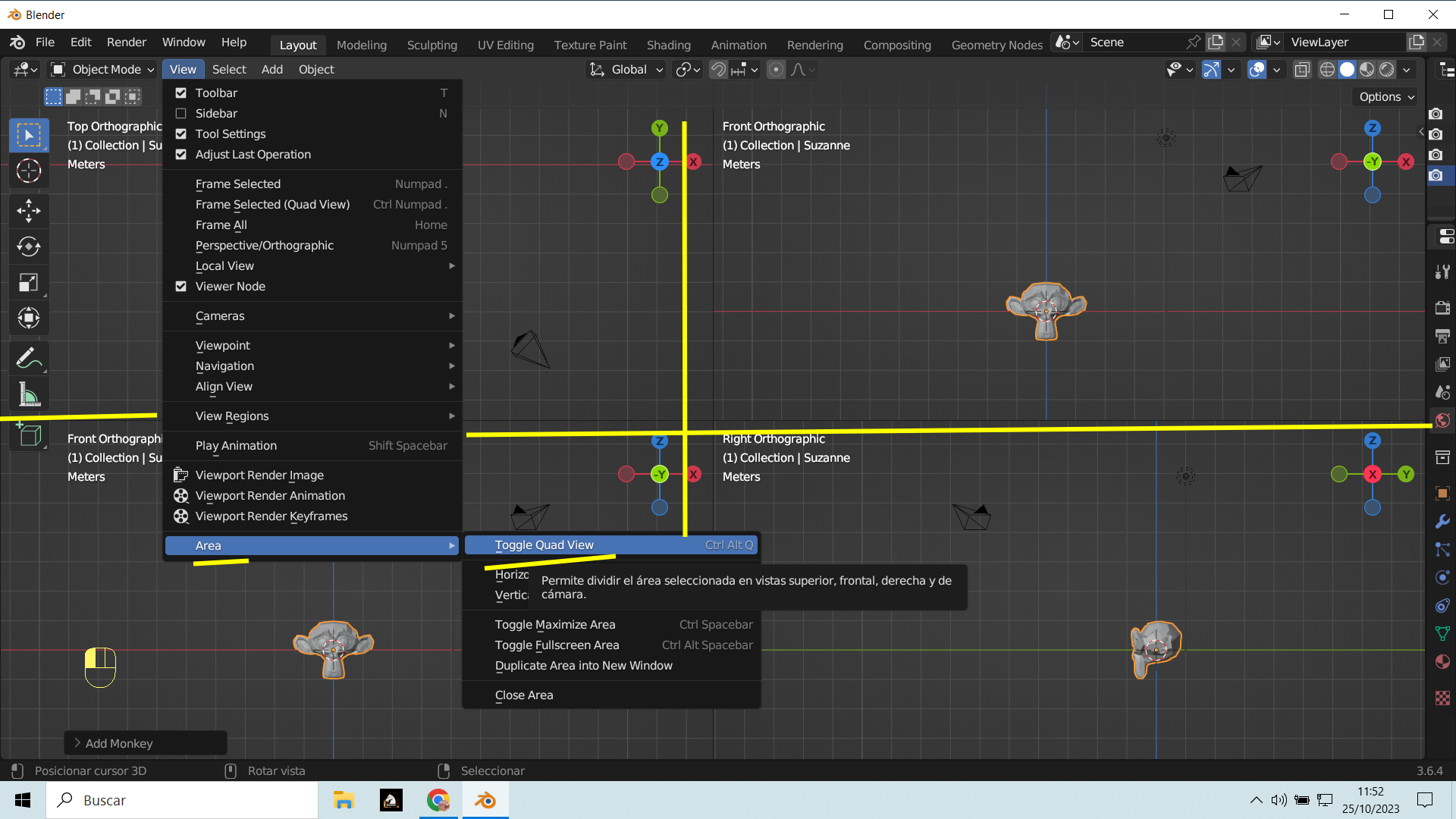This screenshot has width=1456, height=819.
Task: Open the Options dropdown in viewport
Action: [1386, 97]
